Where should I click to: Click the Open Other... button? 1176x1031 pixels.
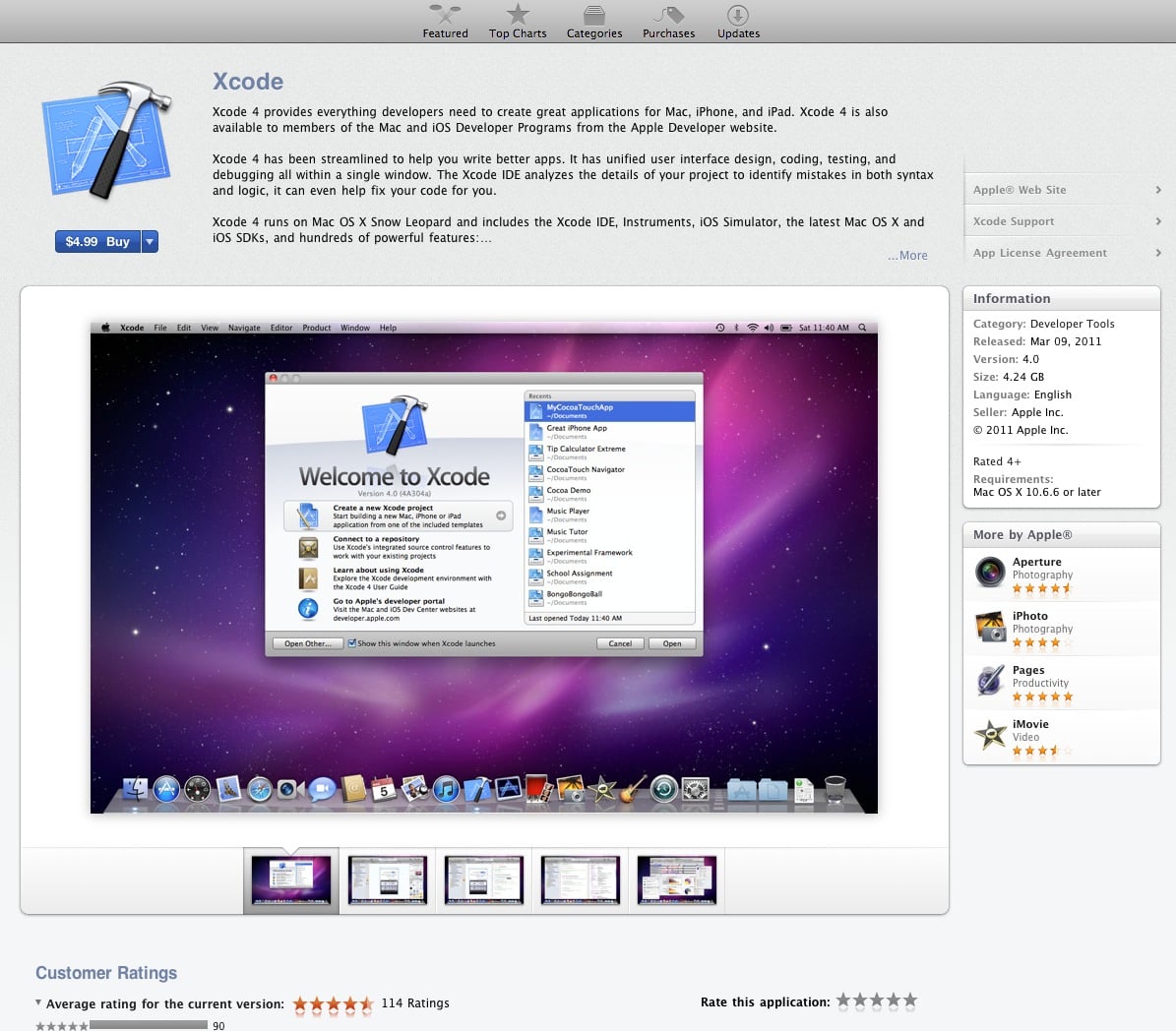[307, 643]
